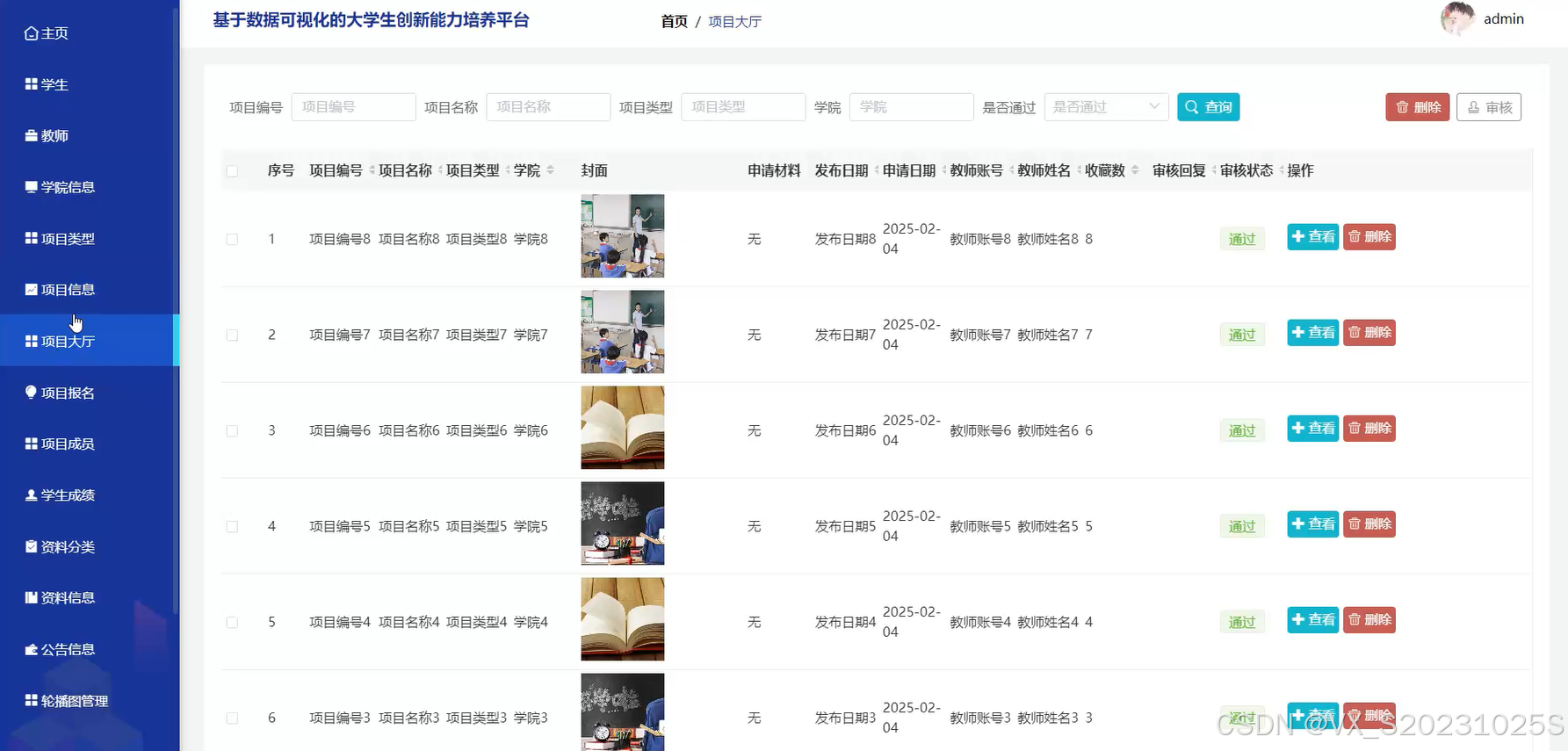Screen dimensions: 1568x751
Task: Click the top red 删除 batch button
Action: (1417, 107)
